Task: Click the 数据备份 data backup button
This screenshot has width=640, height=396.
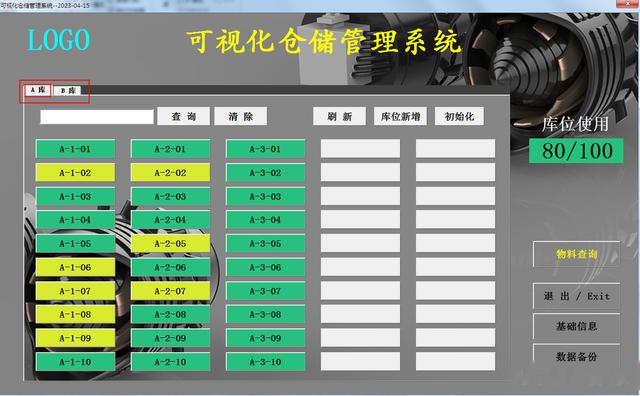Action: 576,356
